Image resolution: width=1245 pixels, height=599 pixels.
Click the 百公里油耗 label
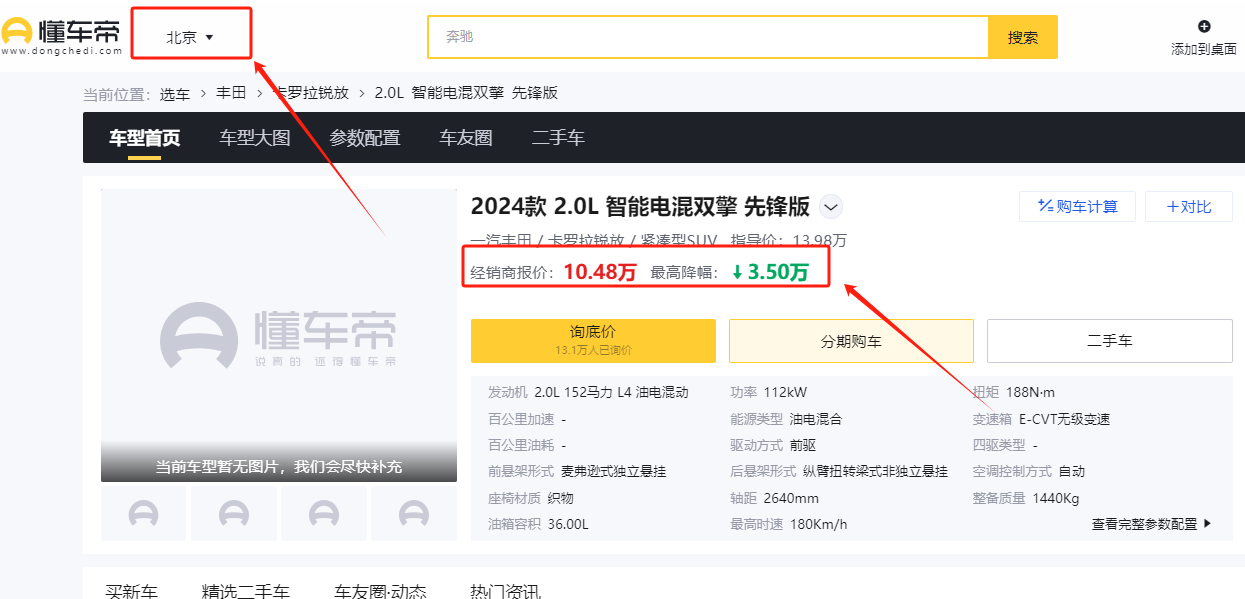pyautogui.click(x=521, y=445)
